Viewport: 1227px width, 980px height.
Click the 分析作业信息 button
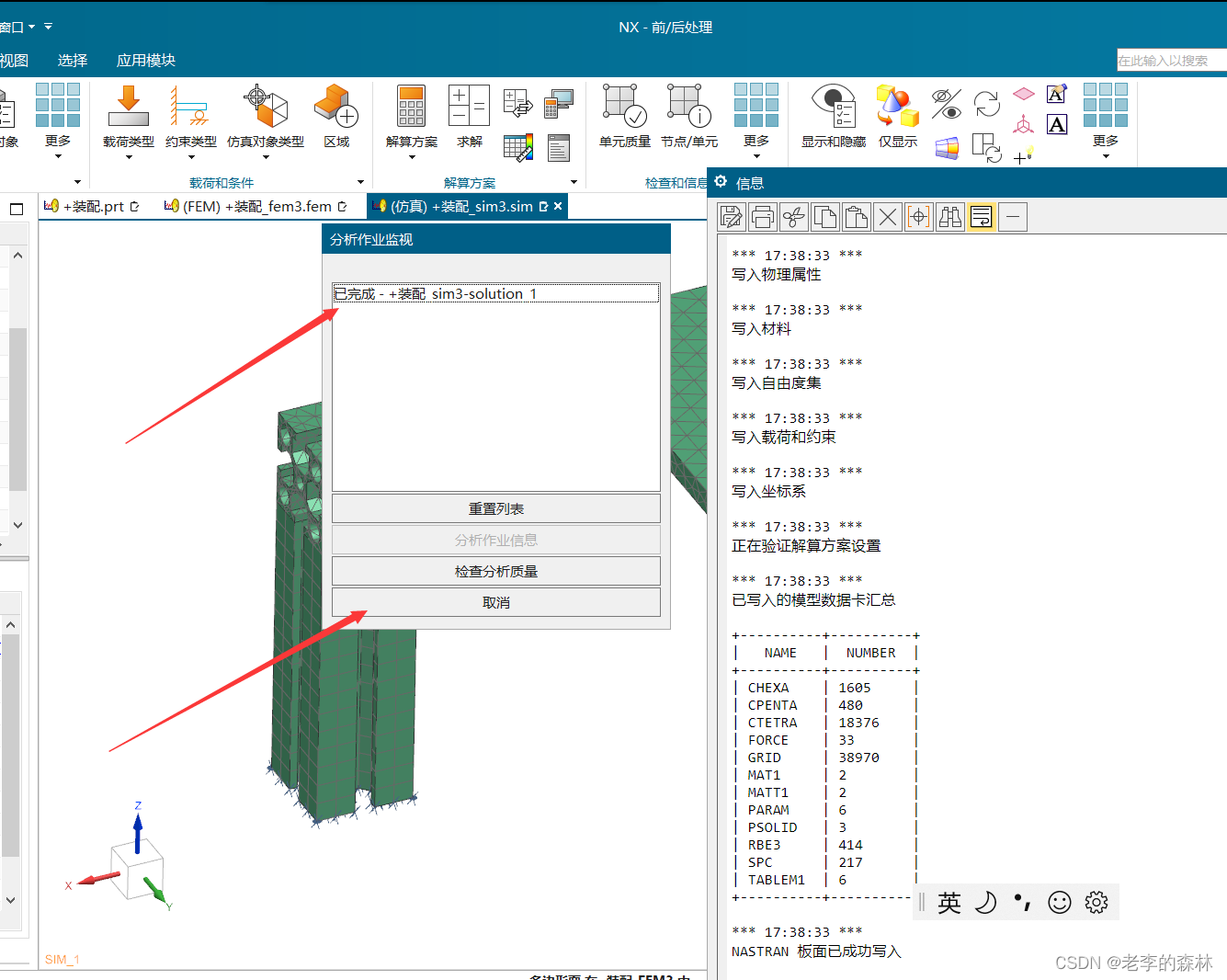(496, 540)
